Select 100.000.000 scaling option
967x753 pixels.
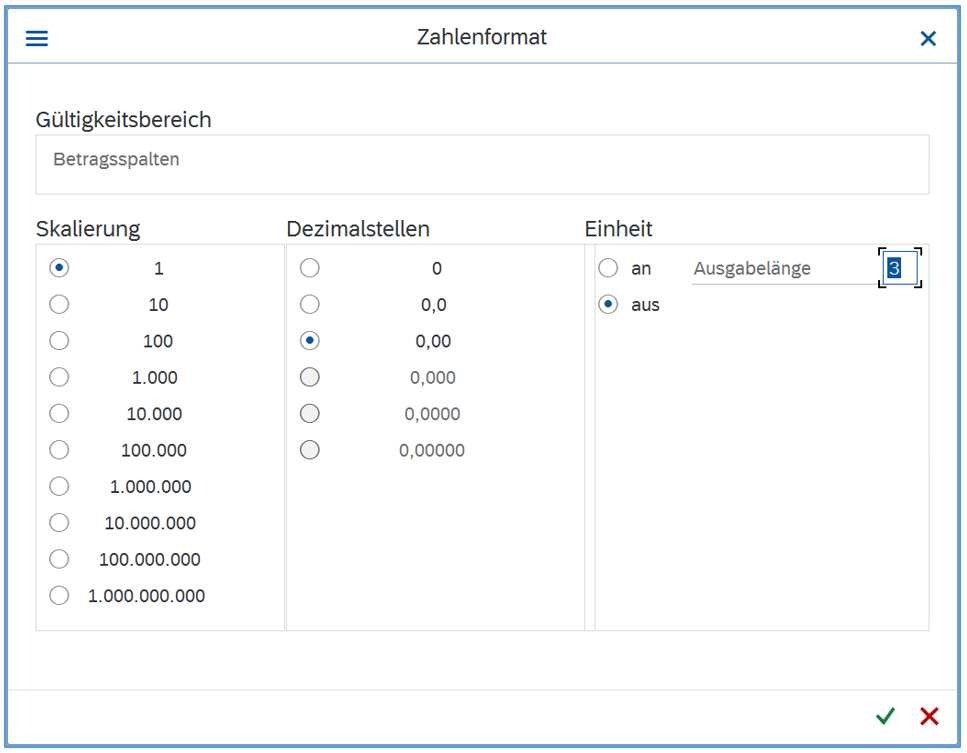pyautogui.click(x=60, y=559)
